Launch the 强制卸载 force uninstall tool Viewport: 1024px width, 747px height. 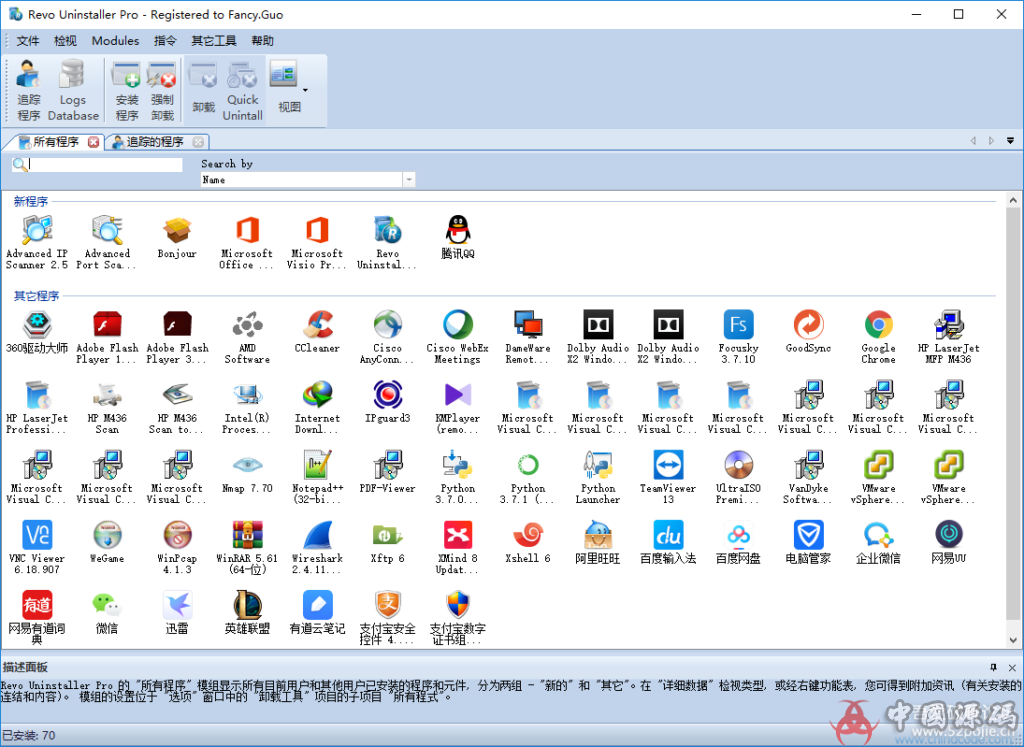162,88
